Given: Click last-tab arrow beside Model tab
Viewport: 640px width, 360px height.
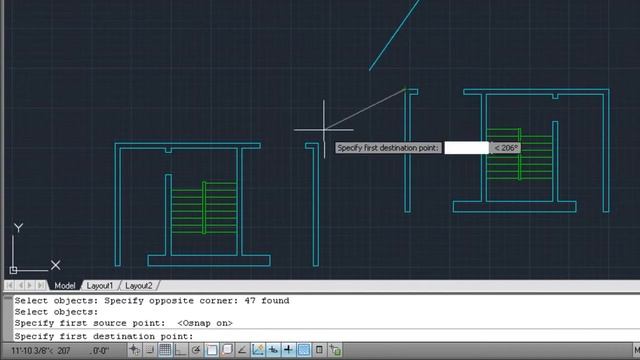Looking at the screenshot, I should pos(41,285).
